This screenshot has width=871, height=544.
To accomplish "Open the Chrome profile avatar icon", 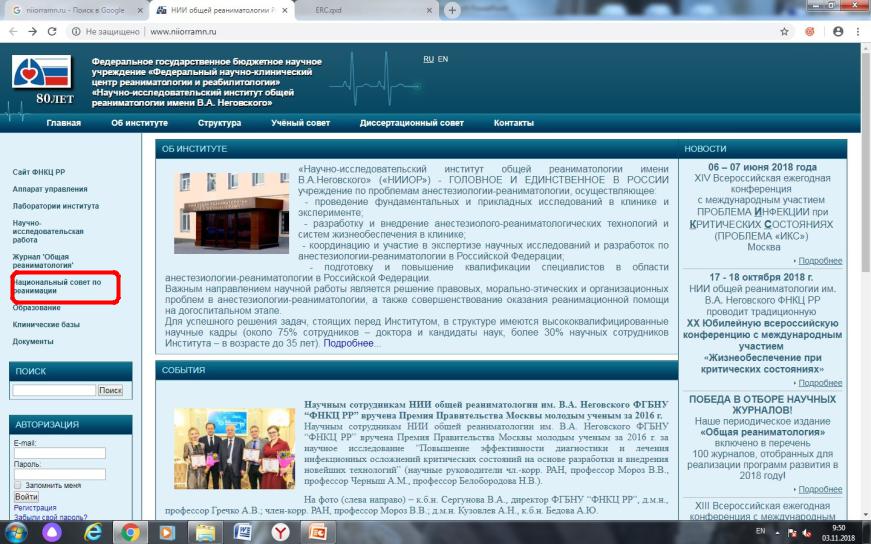I will click(838, 32).
